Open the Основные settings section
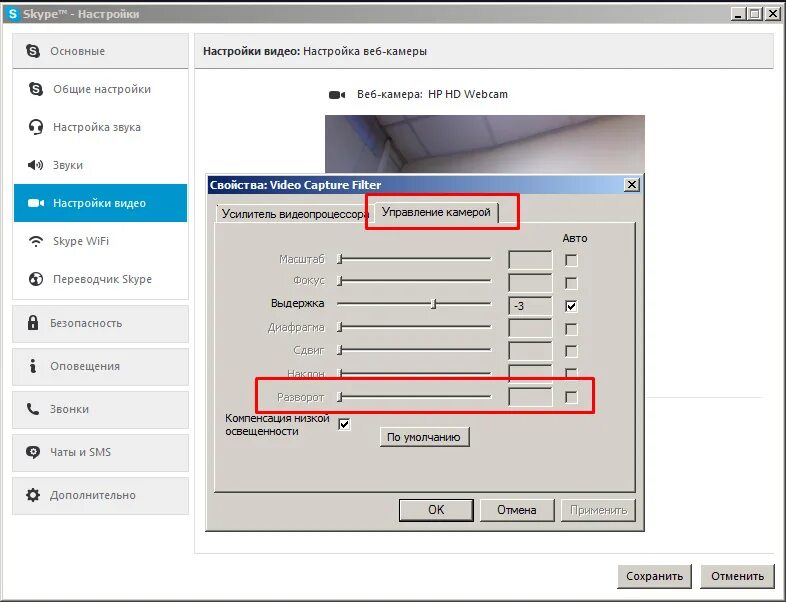The height and width of the screenshot is (602, 786). coord(100,51)
